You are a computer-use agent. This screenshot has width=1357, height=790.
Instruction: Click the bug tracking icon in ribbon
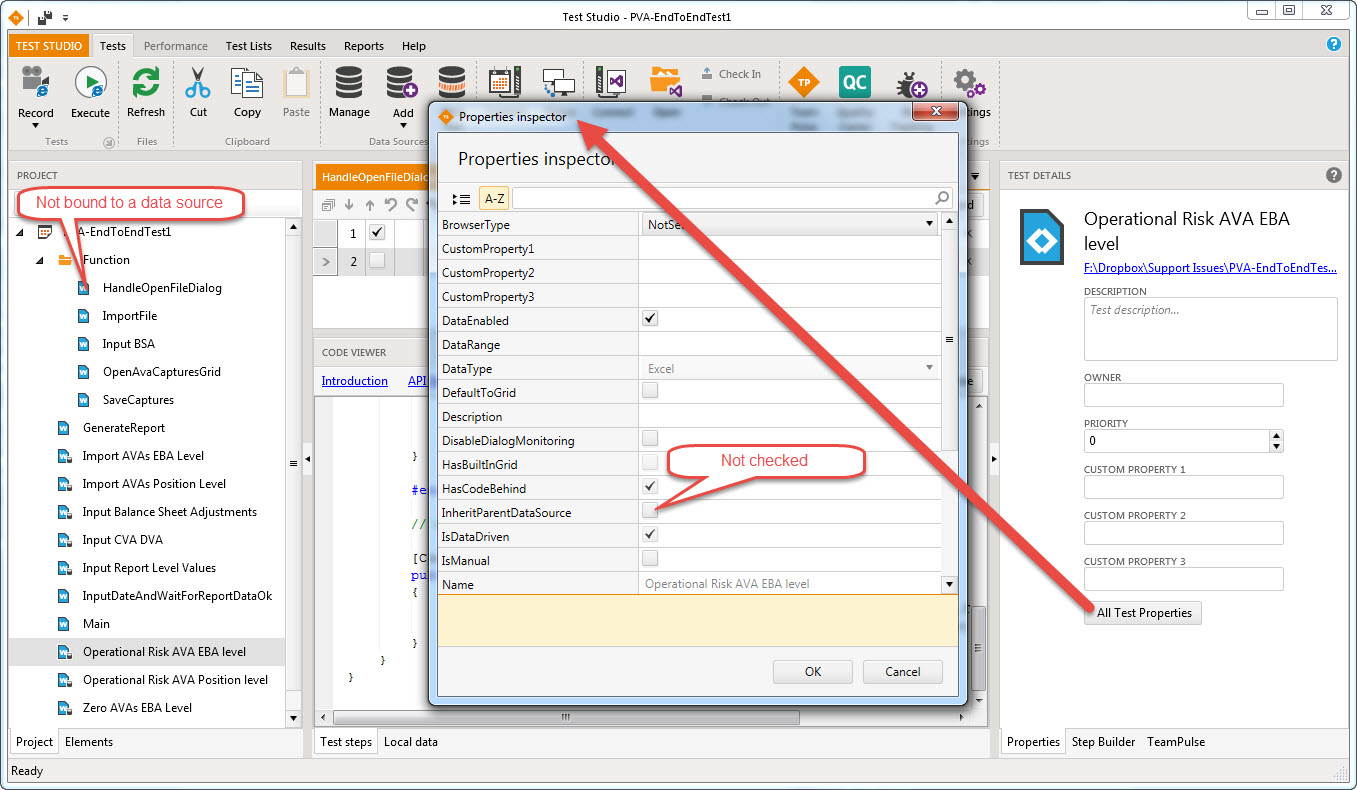[910, 83]
